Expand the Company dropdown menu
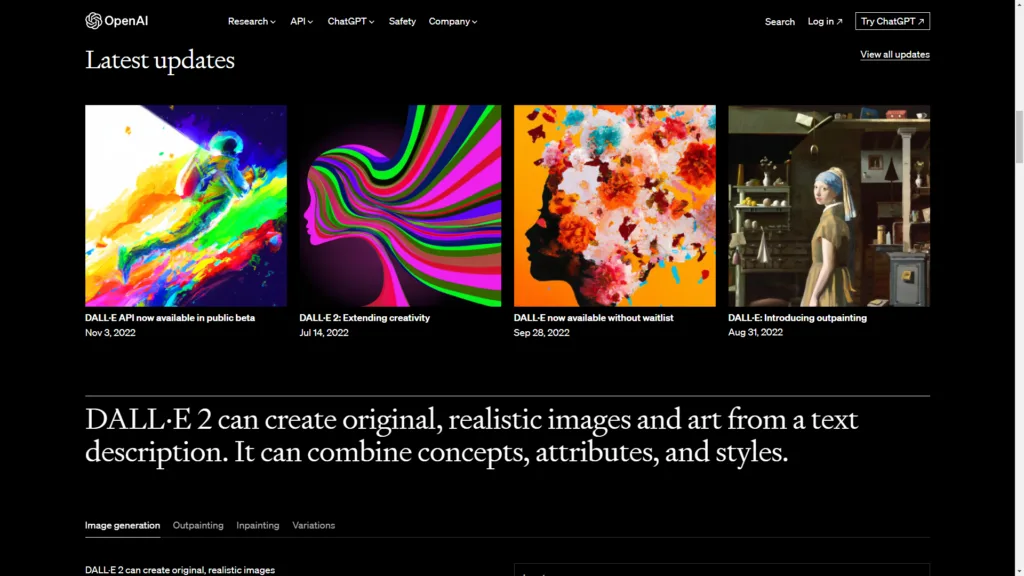 (453, 22)
